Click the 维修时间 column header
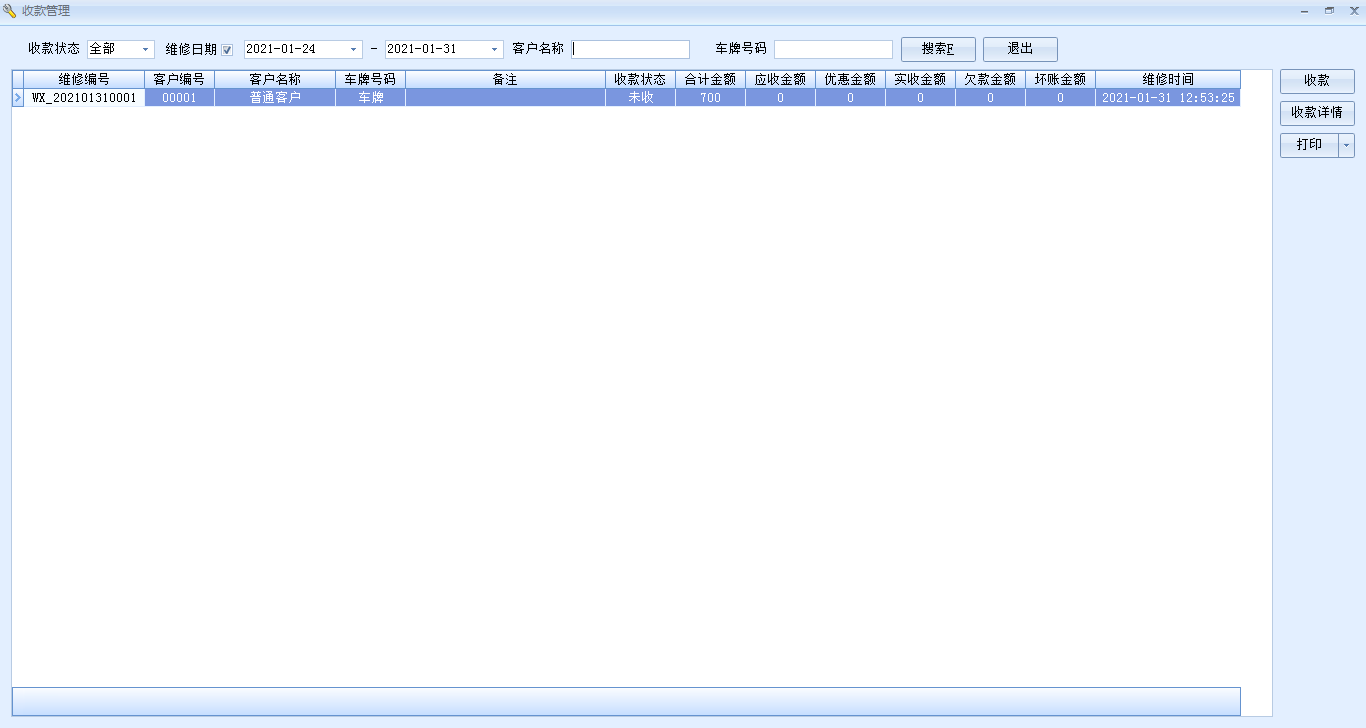Viewport: 1366px width, 728px height. point(1168,79)
